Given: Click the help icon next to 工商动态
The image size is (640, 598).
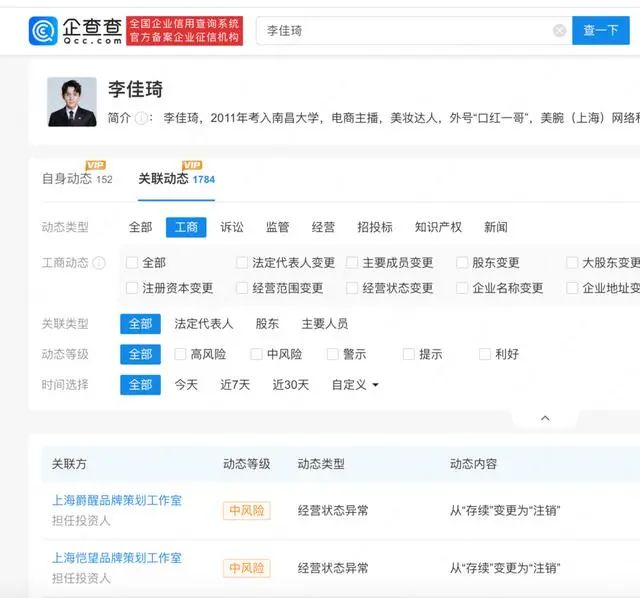Looking at the screenshot, I should [x=99, y=263].
